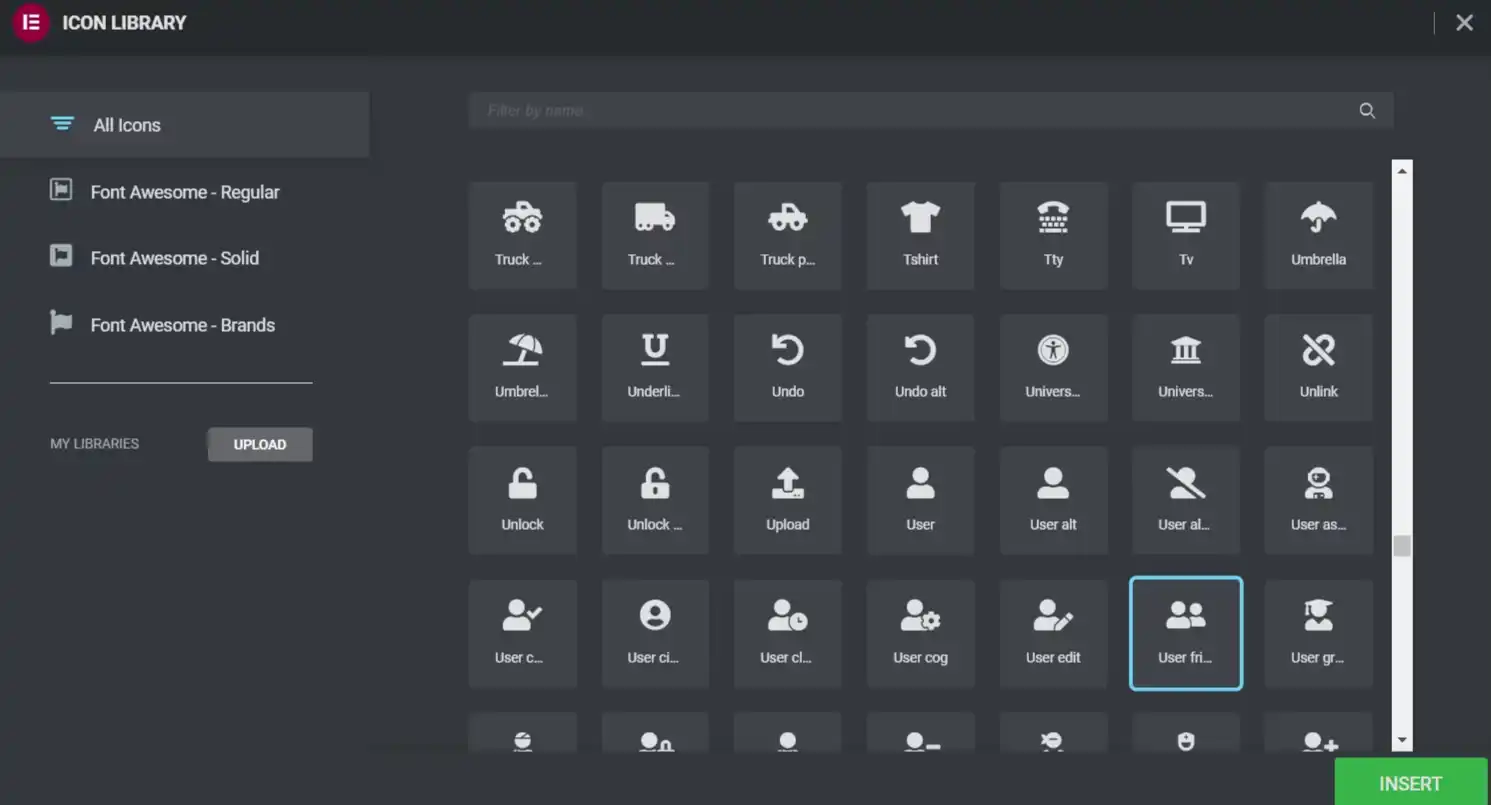This screenshot has width=1491, height=805.
Task: Choose the Unlink icon tile
Action: (1319, 368)
